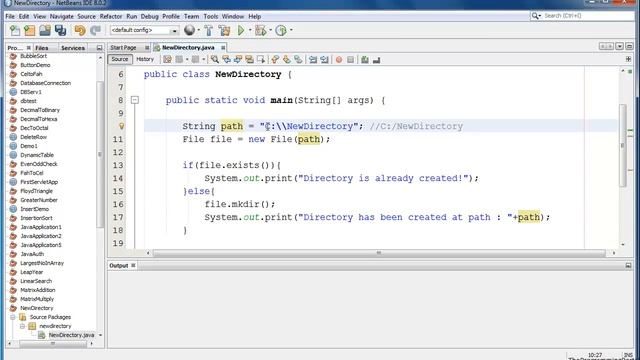Collapse the main method code fold
Screen dimensions: 640x360
click(135, 100)
